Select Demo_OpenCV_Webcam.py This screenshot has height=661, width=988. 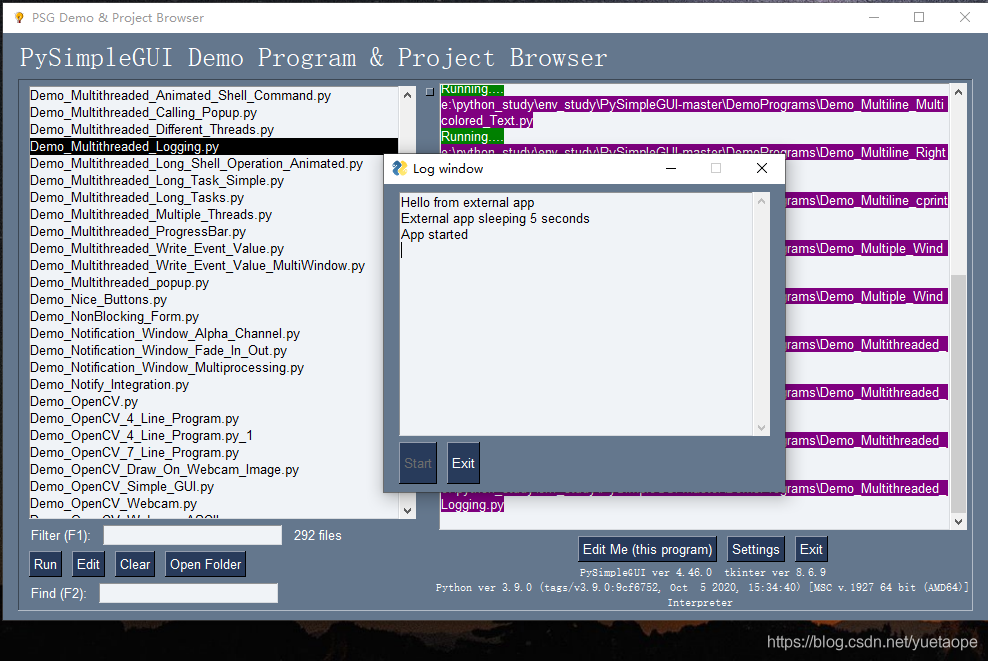point(214,504)
